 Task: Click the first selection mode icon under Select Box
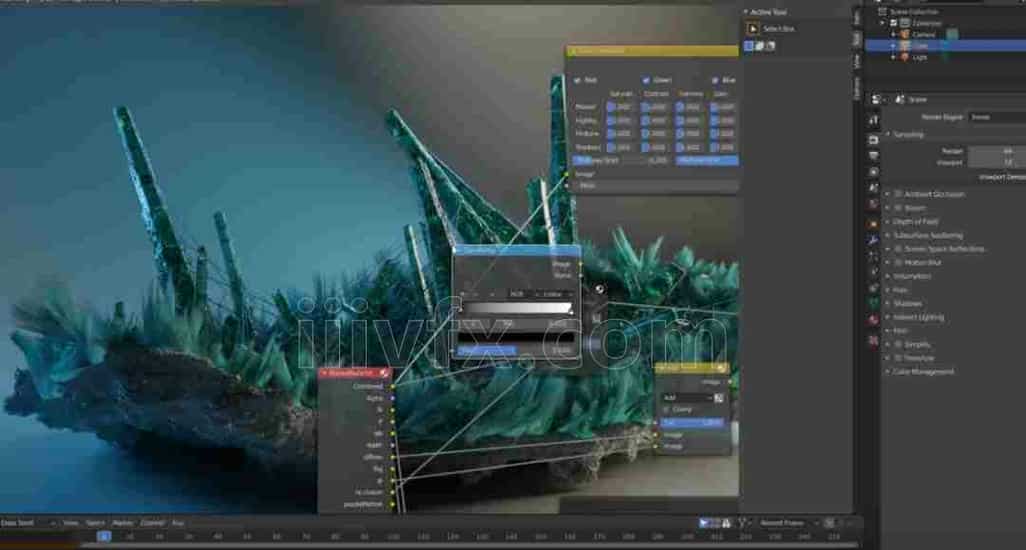pyautogui.click(x=749, y=46)
